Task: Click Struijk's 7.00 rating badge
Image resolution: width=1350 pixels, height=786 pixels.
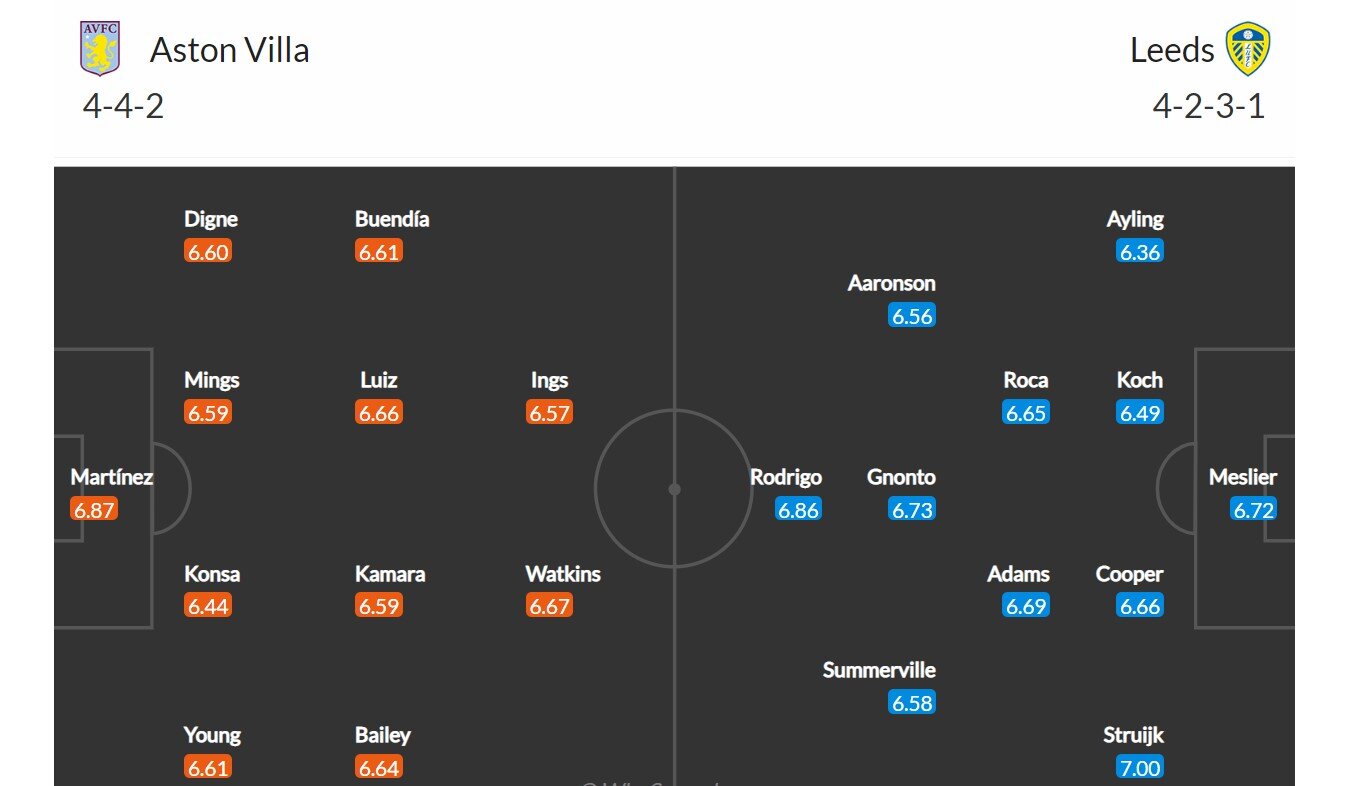Action: click(x=1140, y=767)
